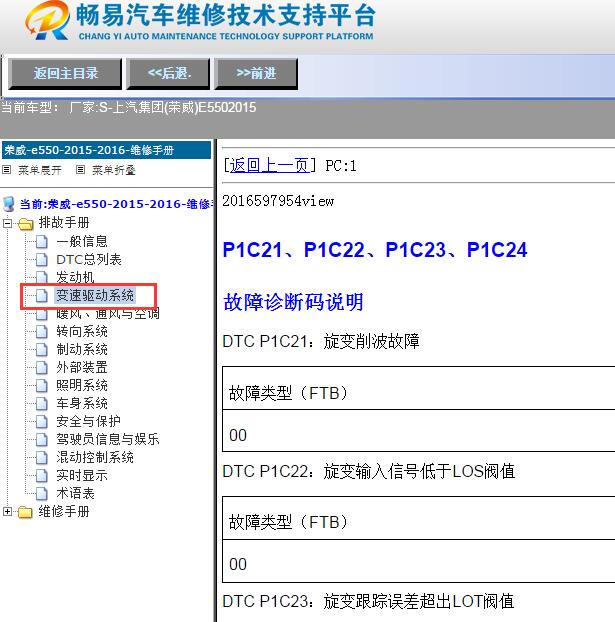The image size is (615, 622).
Task: Click the page icon next to 混动控制系统
Action: (x=41, y=458)
